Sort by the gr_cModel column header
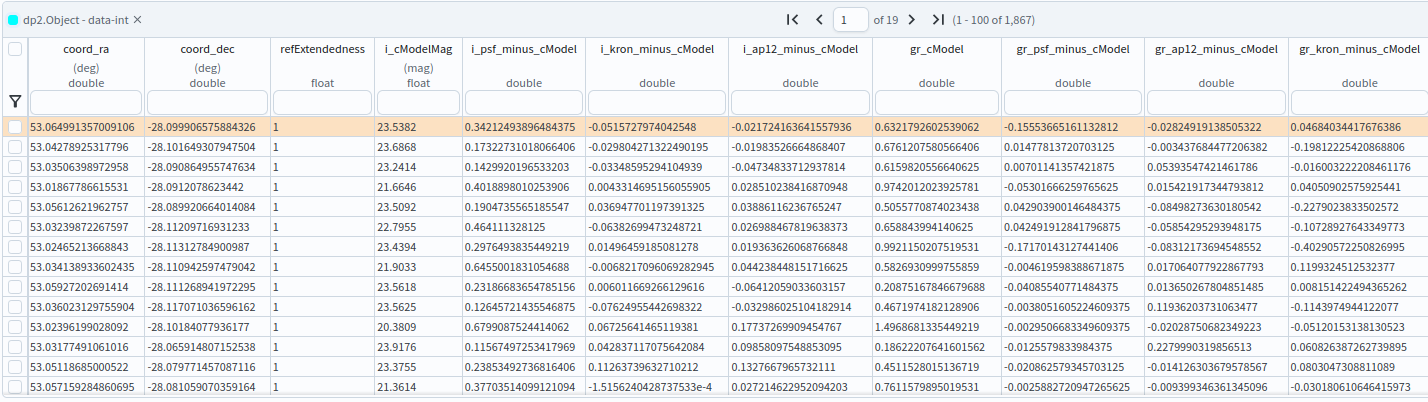This screenshot has height=402, width=1428. coord(937,49)
